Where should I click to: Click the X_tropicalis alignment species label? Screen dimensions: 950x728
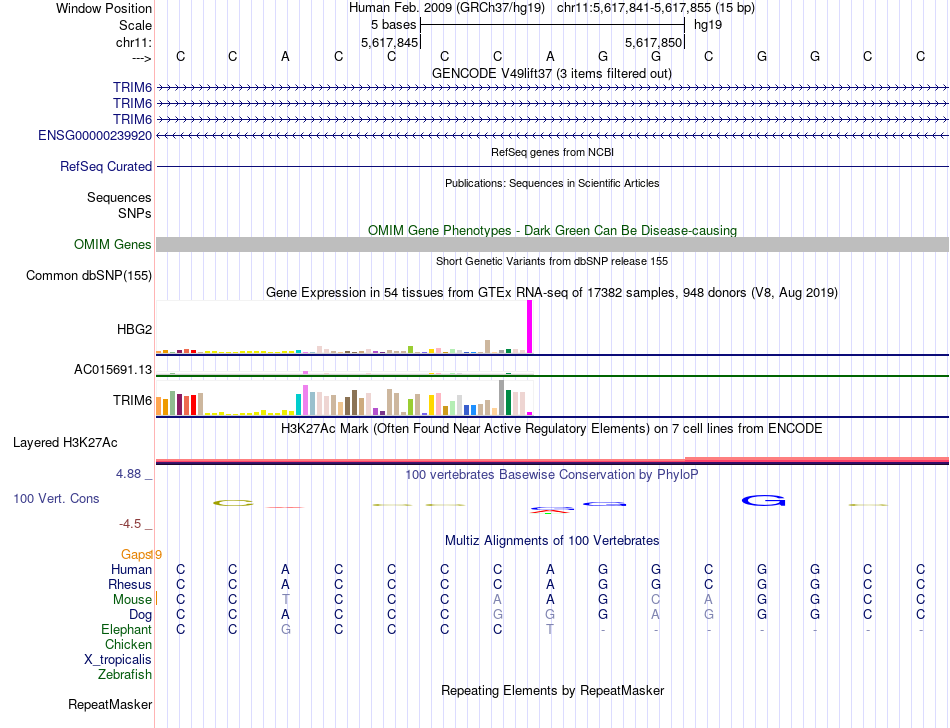(118, 660)
